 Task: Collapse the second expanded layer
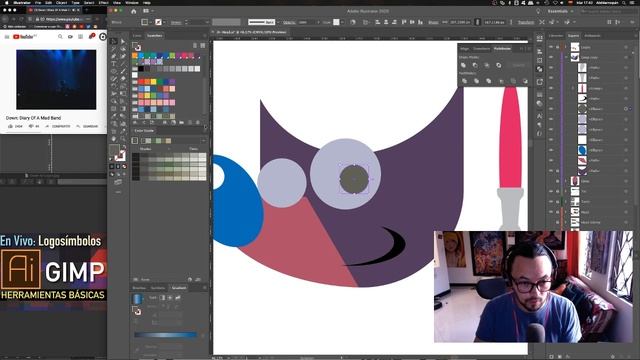tap(566, 57)
